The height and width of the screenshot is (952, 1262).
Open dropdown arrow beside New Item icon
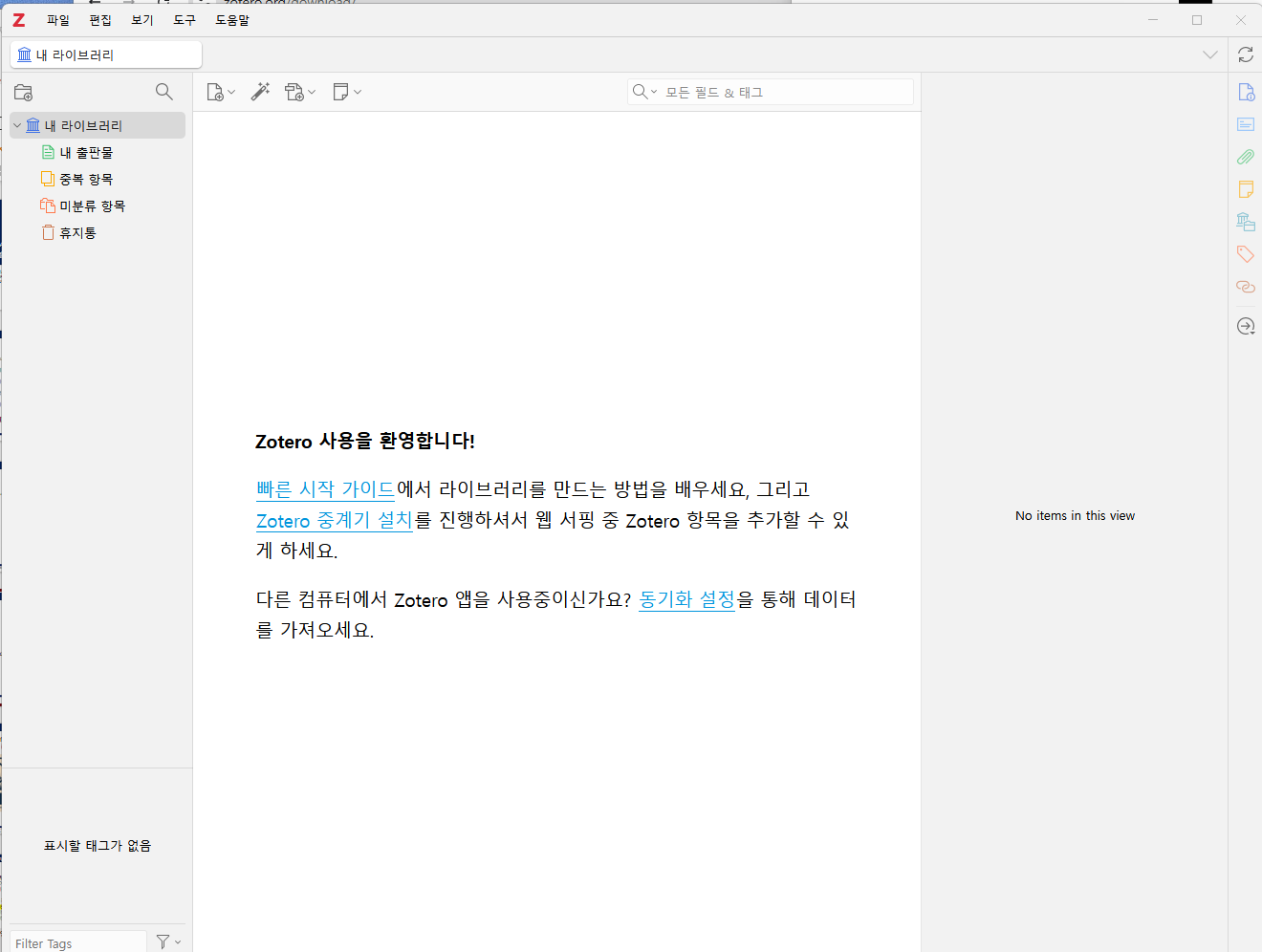(x=231, y=92)
